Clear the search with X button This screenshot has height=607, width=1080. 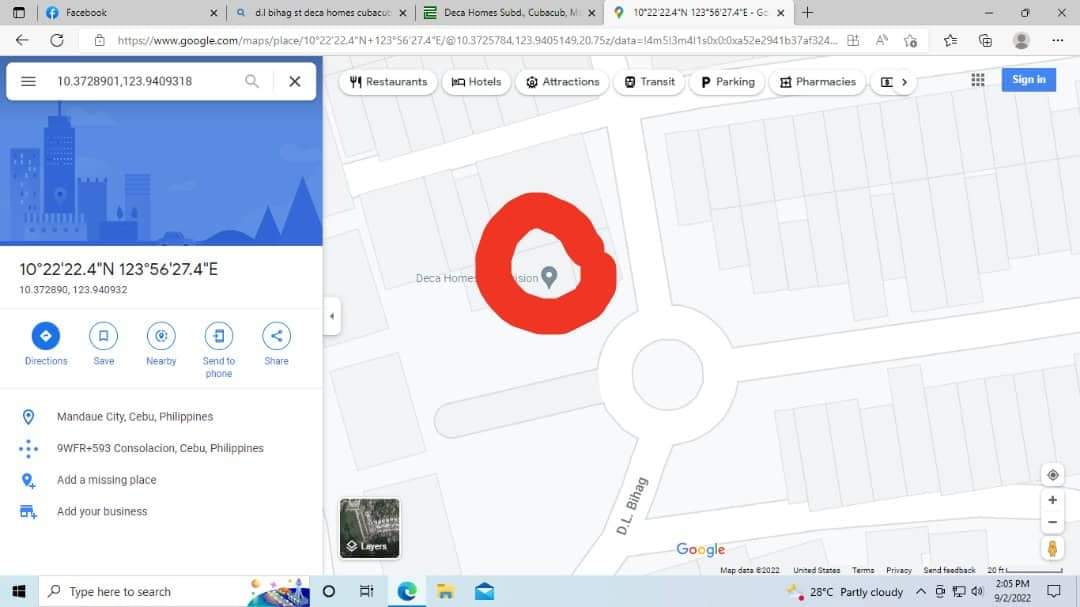click(295, 82)
